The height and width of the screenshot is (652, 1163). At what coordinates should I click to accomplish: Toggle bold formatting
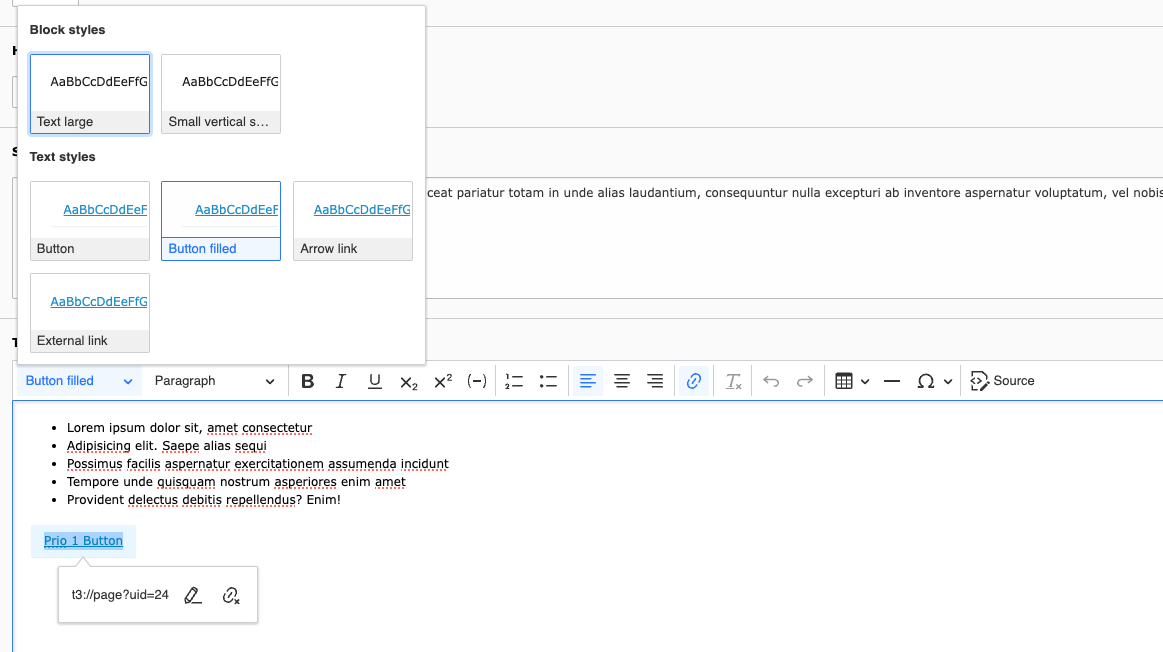(x=307, y=381)
